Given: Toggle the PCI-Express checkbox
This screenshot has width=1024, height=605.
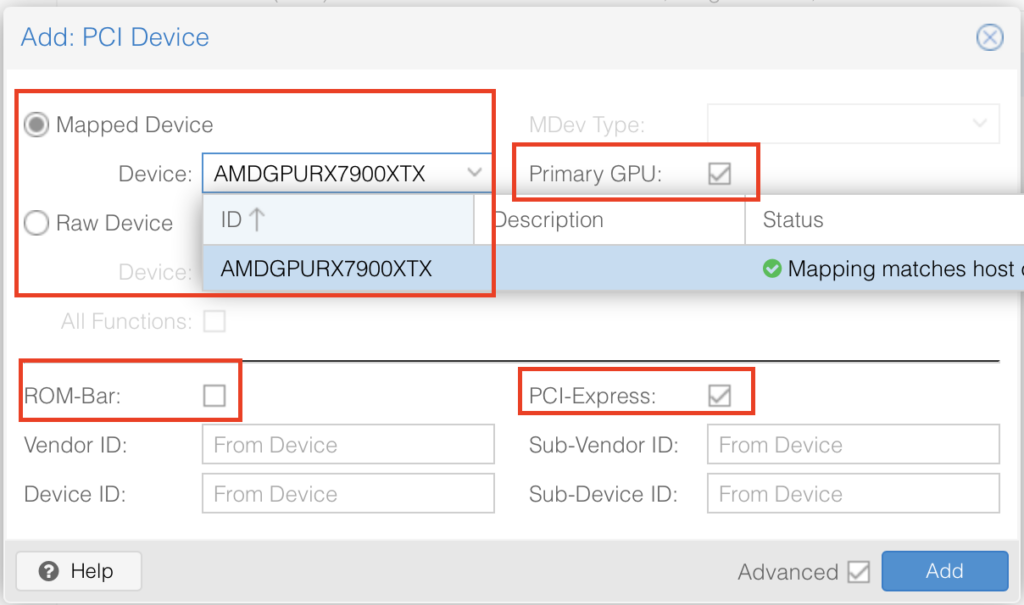Looking at the screenshot, I should [x=719, y=396].
